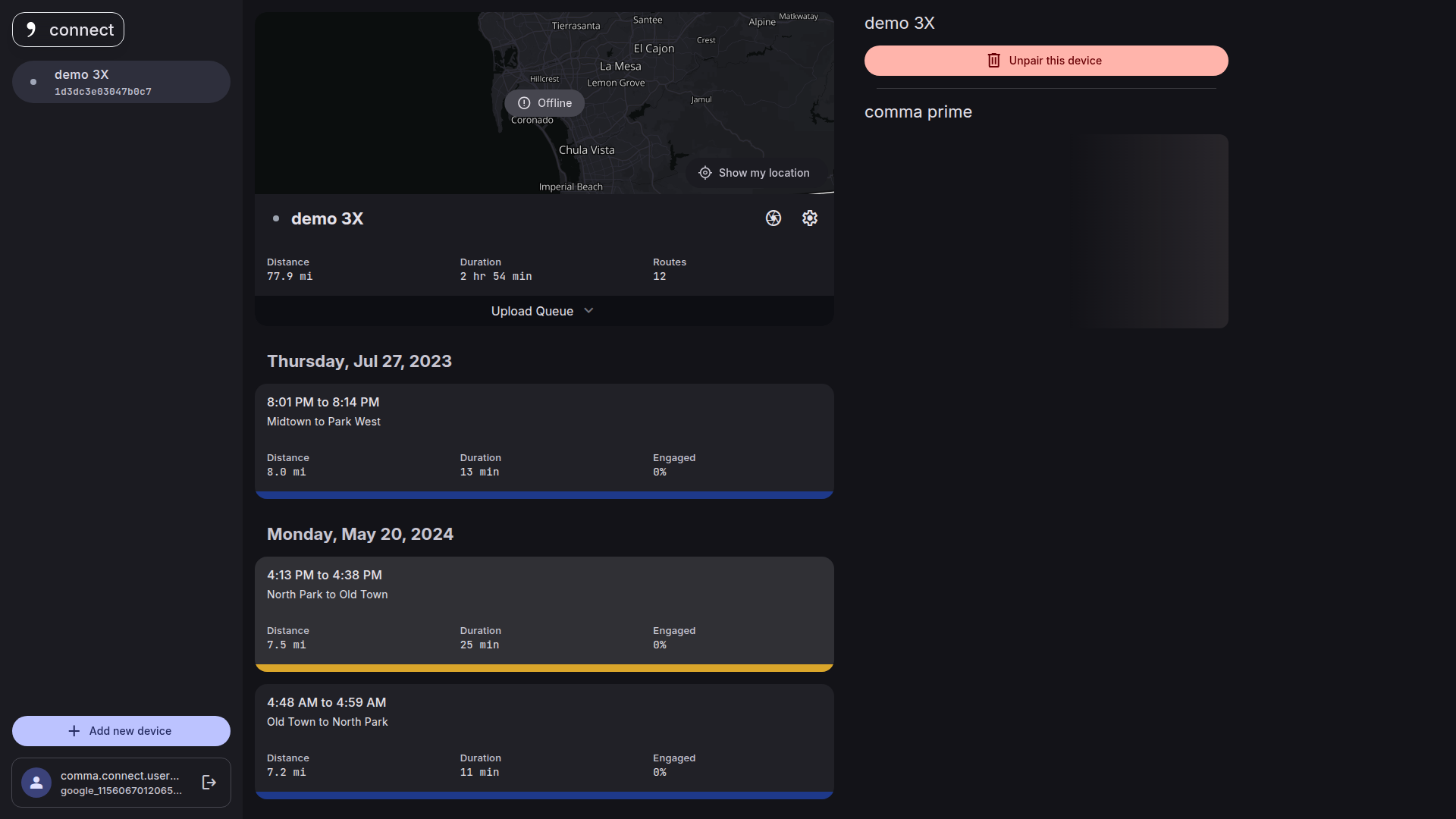This screenshot has height=819, width=1456.
Task: Click the Offline status badge on map
Action: point(544,103)
